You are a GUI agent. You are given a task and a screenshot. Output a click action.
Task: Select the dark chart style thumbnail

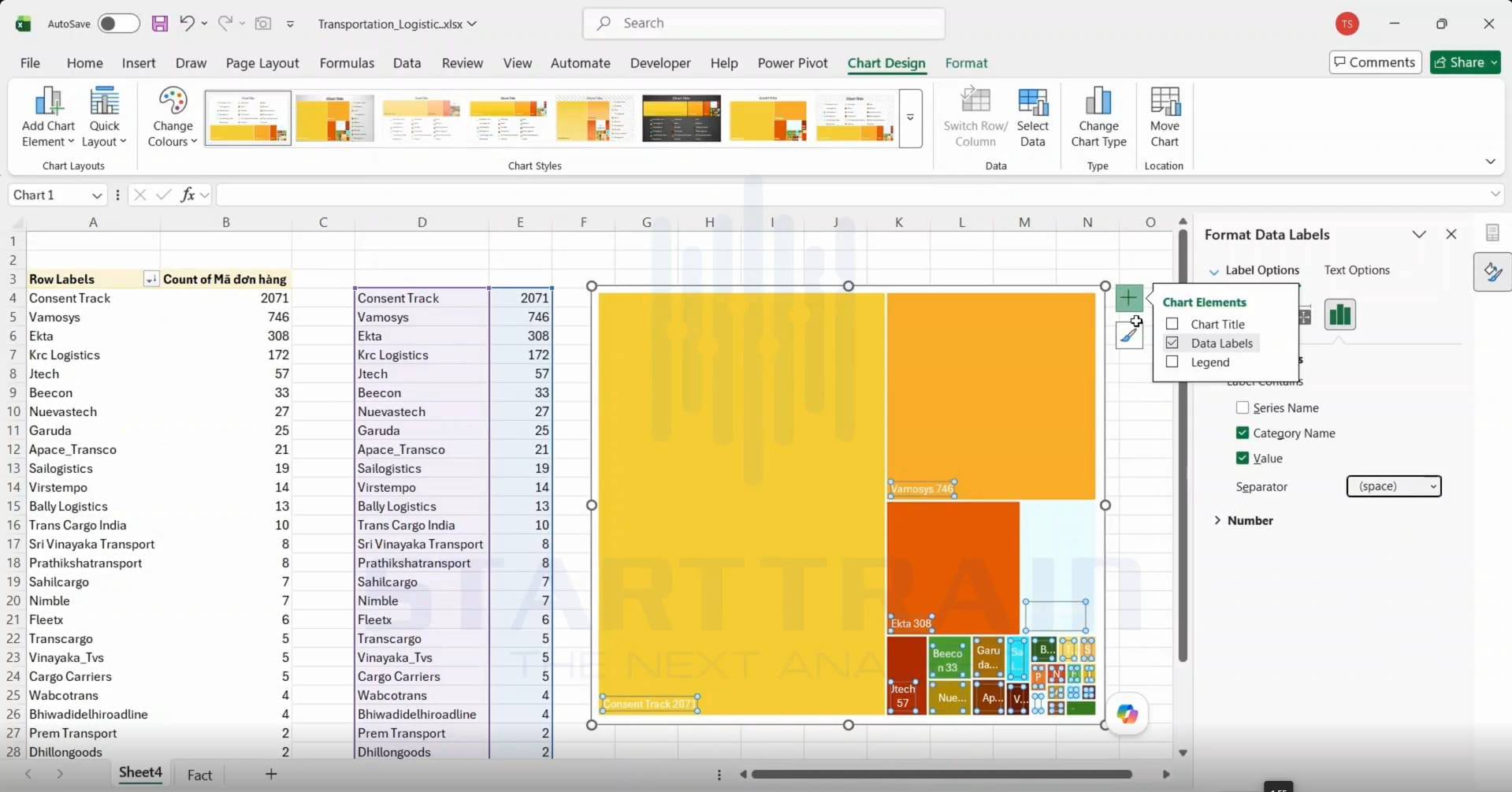(x=681, y=118)
